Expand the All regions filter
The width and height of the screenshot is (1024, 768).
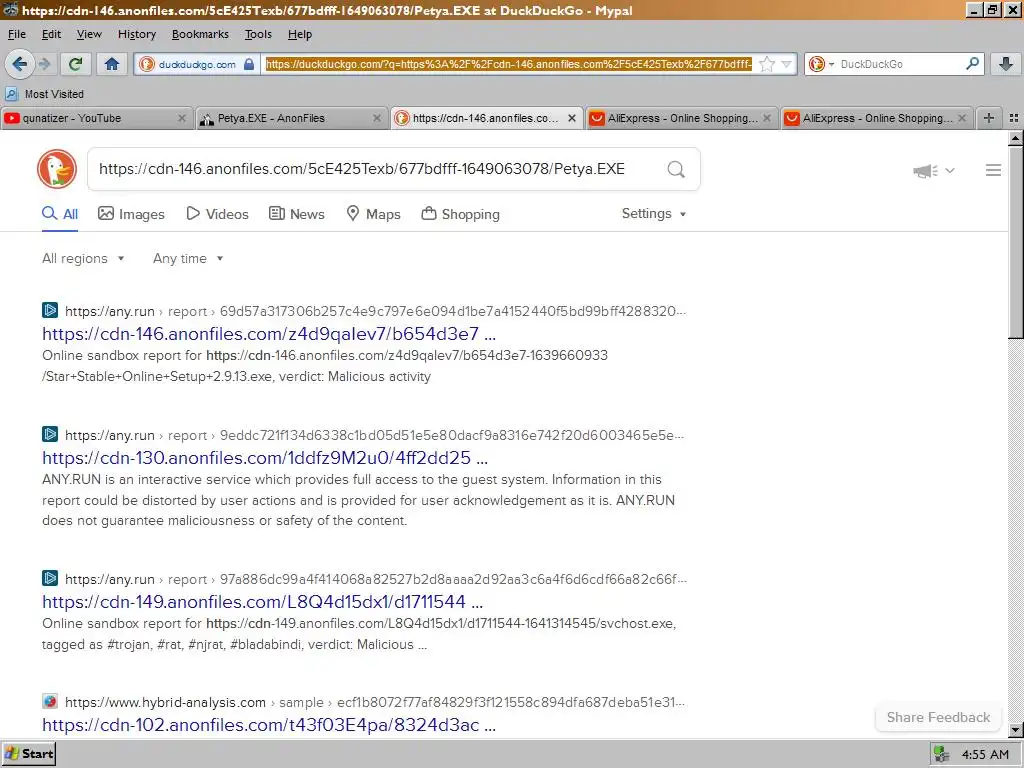click(x=83, y=259)
